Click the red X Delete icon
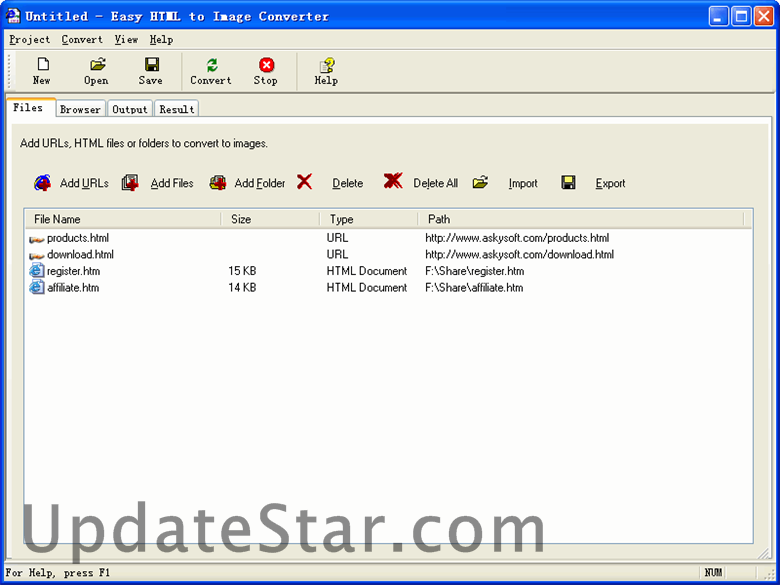This screenshot has height=585, width=780. [x=304, y=182]
